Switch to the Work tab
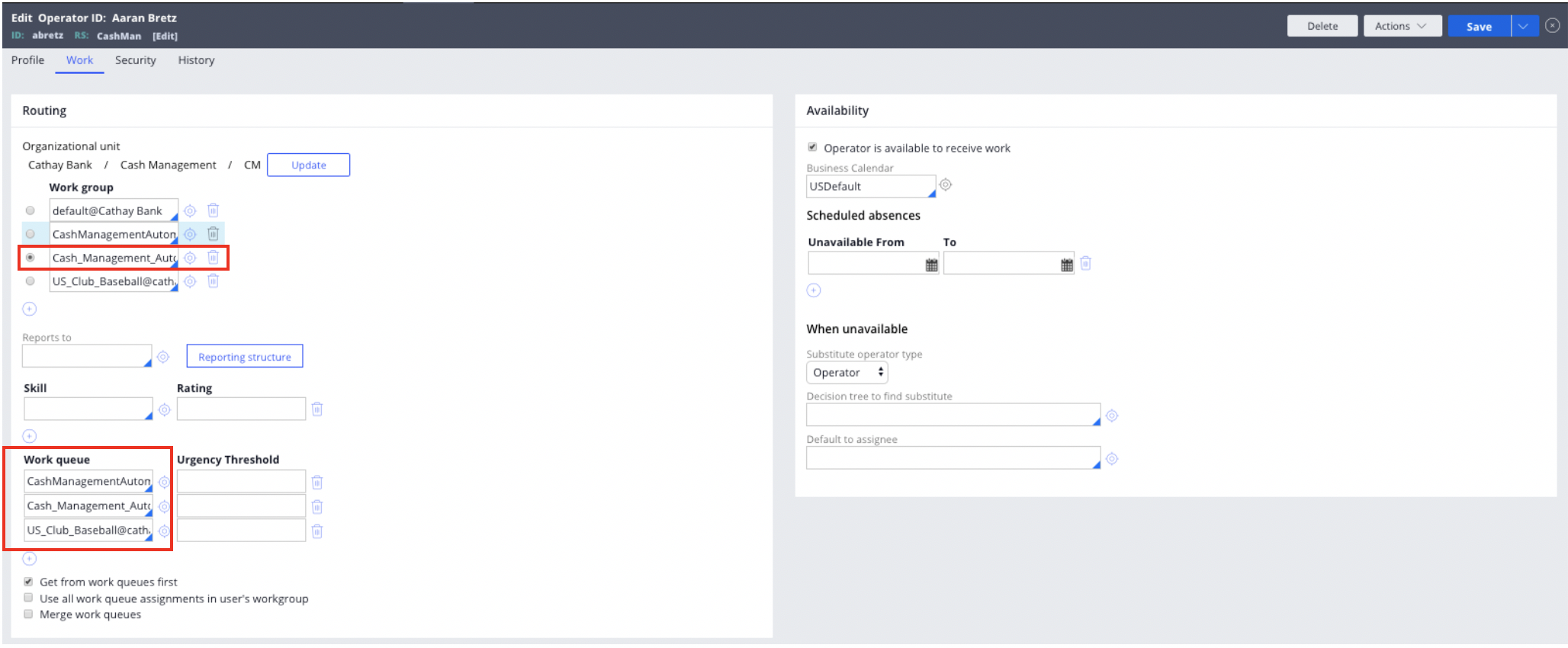Viewport: 1568px width, 648px height. click(79, 60)
